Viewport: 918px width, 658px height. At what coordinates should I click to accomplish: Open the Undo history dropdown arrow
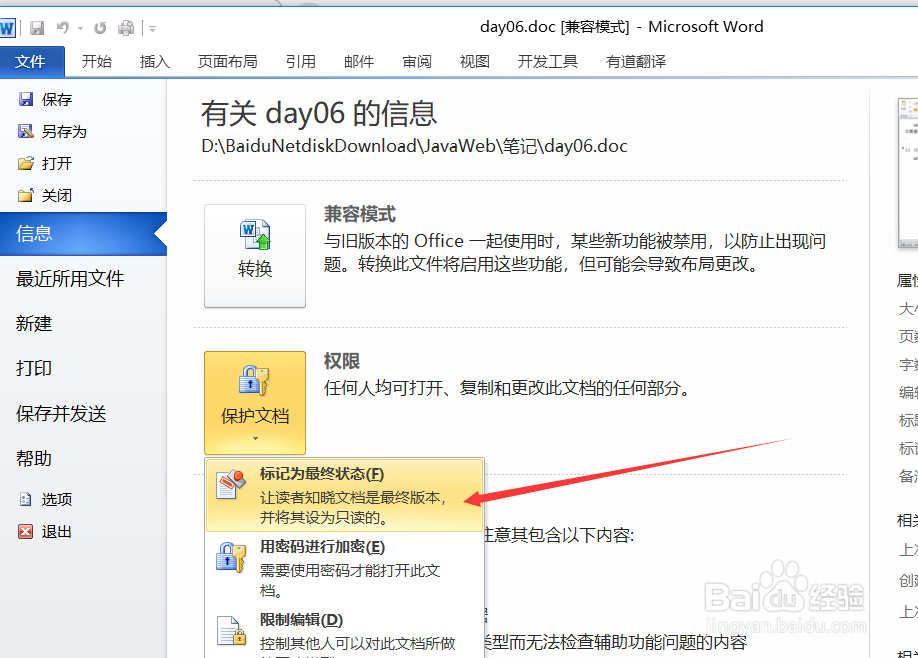click(80, 28)
